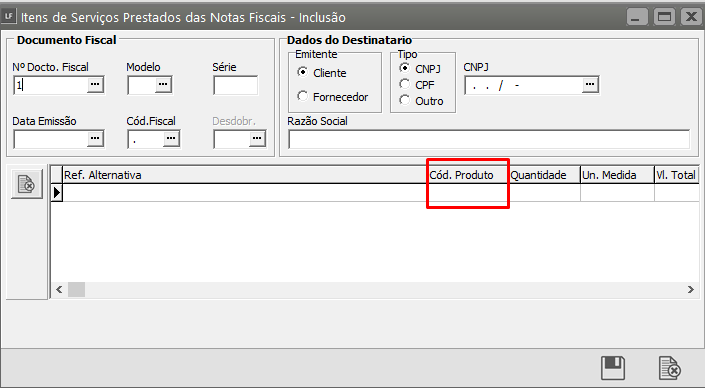Open the Modelo lookup ellipsis button
This screenshot has height=388, width=705.
tap(163, 85)
